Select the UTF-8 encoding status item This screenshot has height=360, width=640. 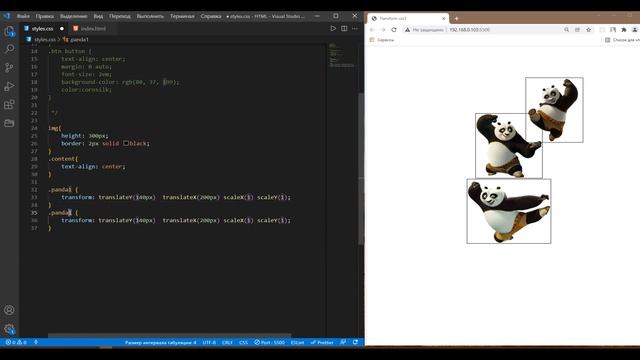click(209, 342)
